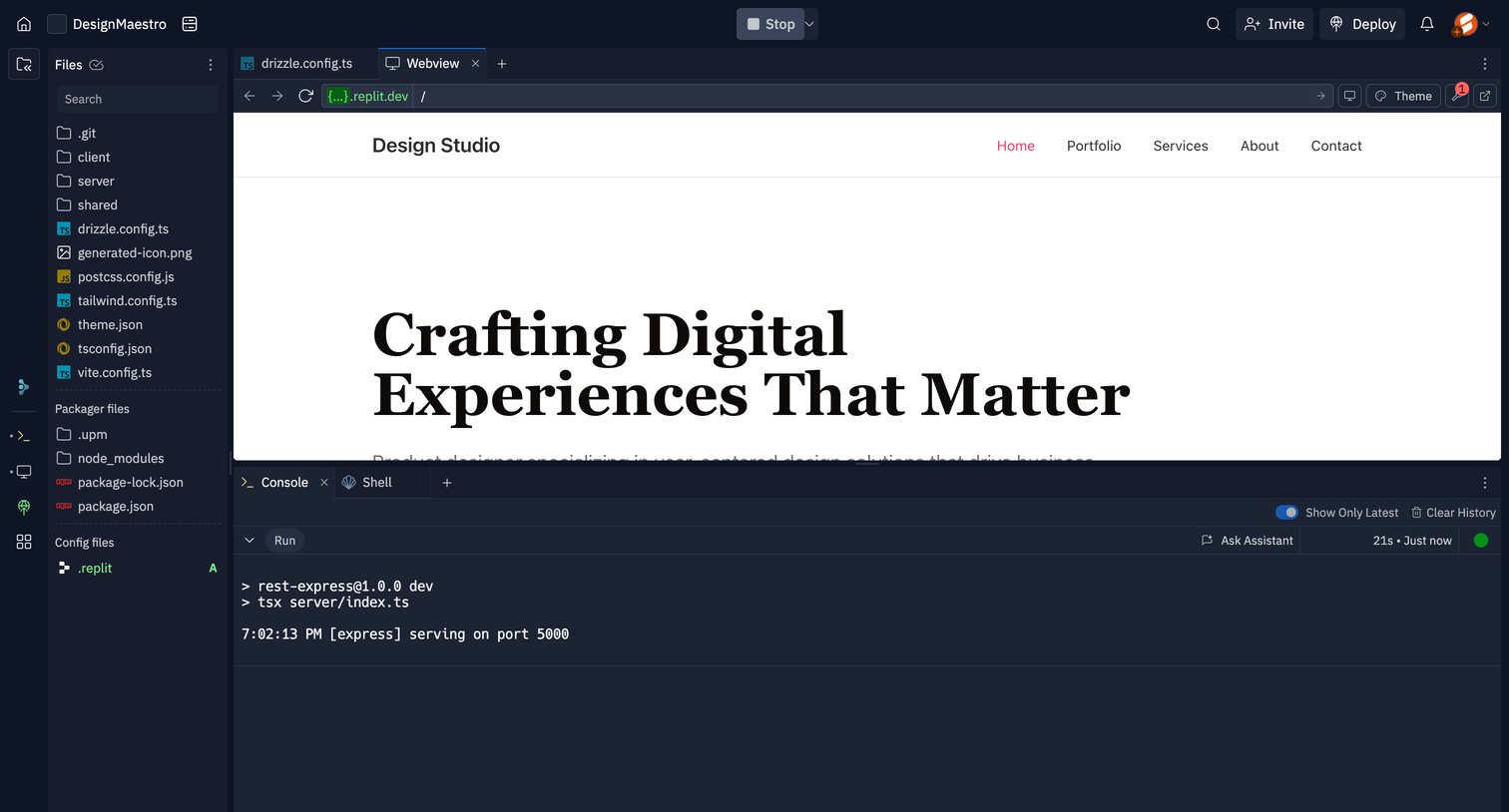Image resolution: width=1509 pixels, height=812 pixels.
Task: Click the webview URL path field
Action: pos(864,96)
